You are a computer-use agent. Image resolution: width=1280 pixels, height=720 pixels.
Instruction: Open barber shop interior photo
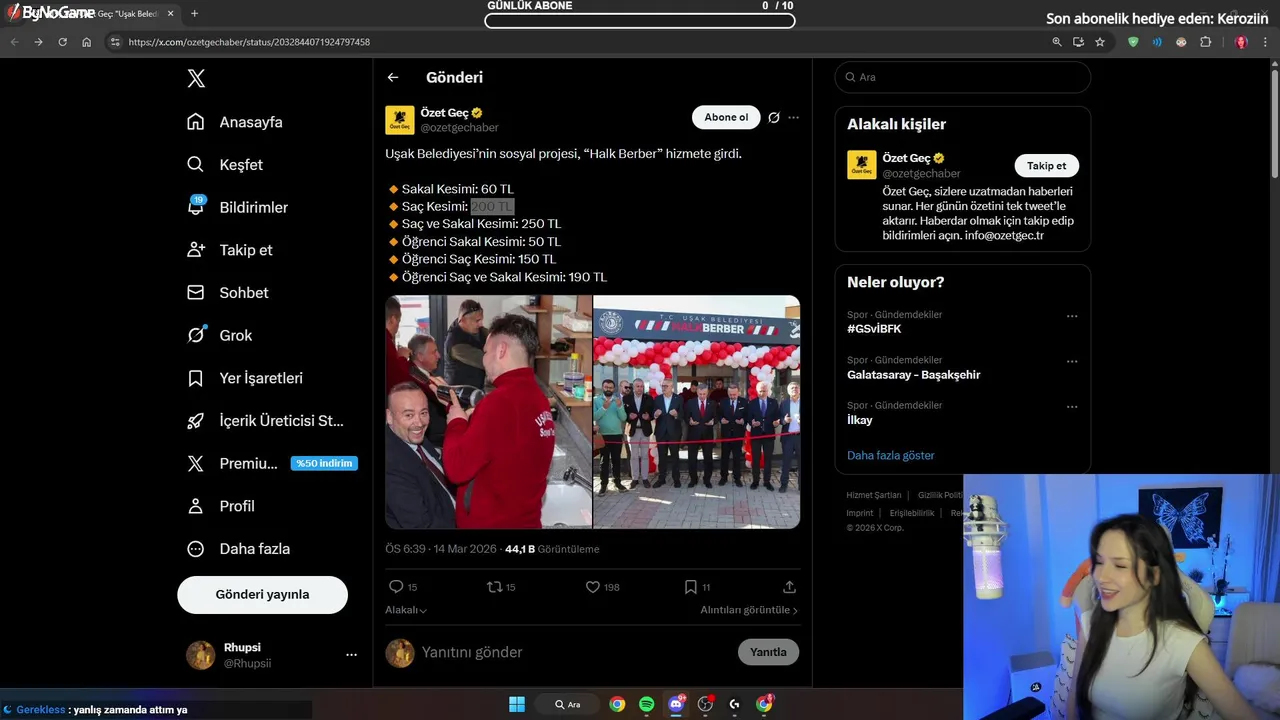coord(489,412)
